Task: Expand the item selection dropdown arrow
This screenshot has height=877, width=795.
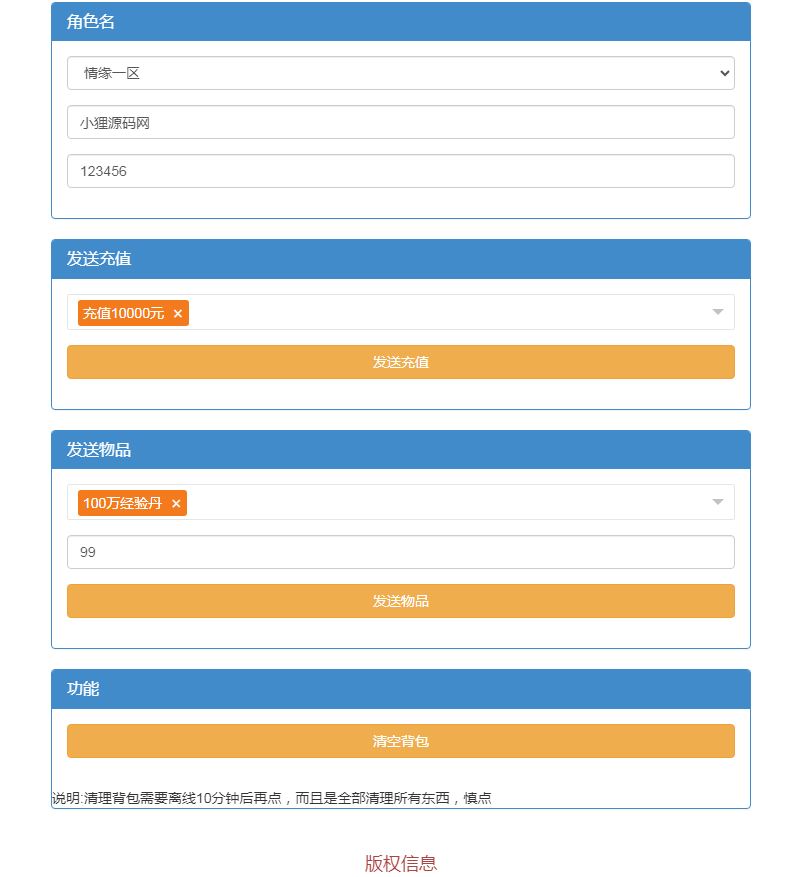Action: (x=717, y=502)
